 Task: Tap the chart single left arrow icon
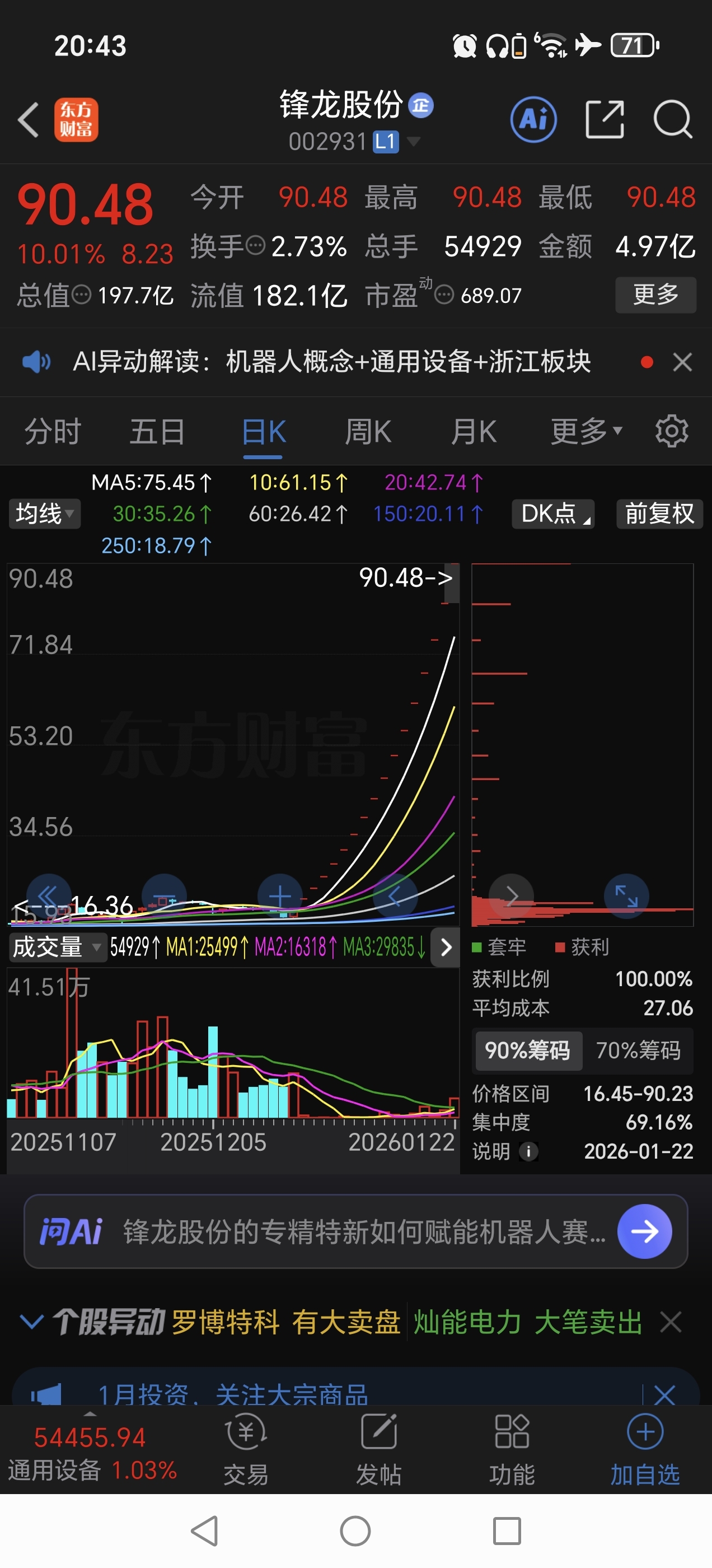pos(396,896)
